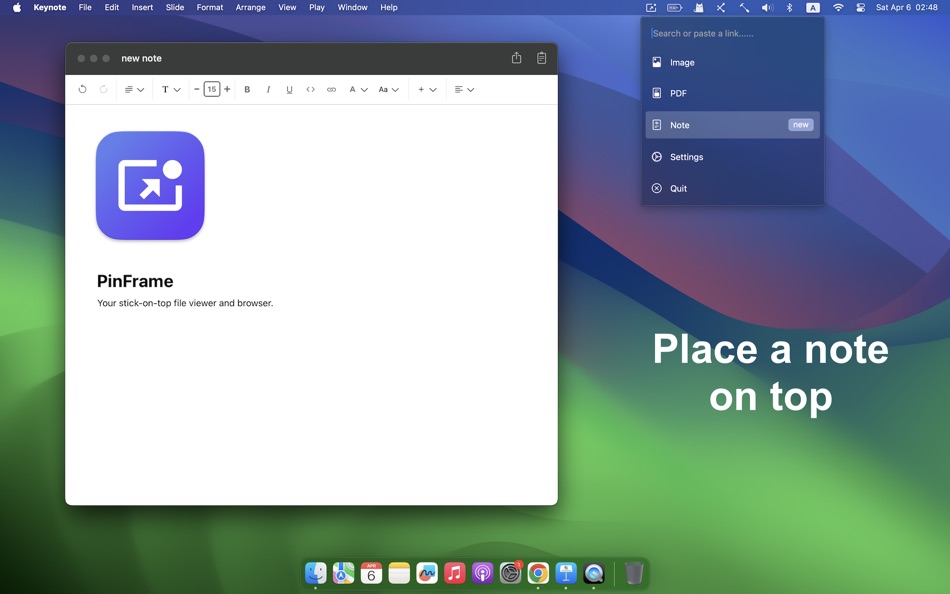
Task: Open the Apple menu
Action: pyautogui.click(x=17, y=7)
